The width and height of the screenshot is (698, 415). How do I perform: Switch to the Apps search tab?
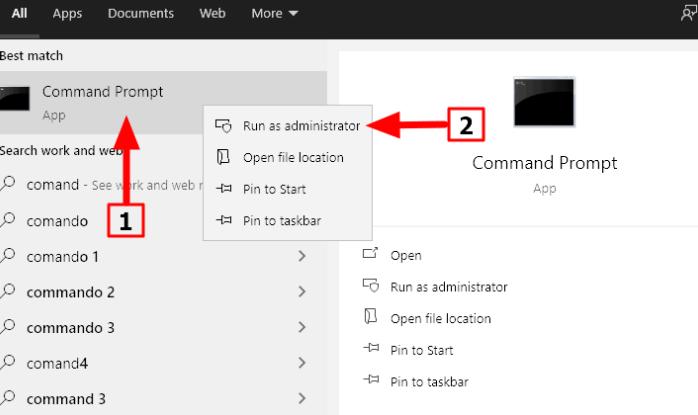(x=67, y=14)
